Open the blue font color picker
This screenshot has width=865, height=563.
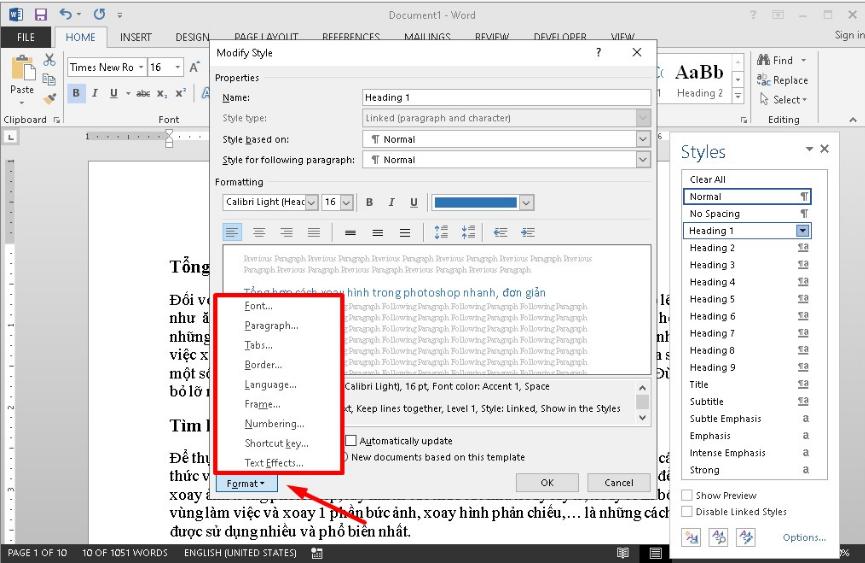(x=526, y=202)
